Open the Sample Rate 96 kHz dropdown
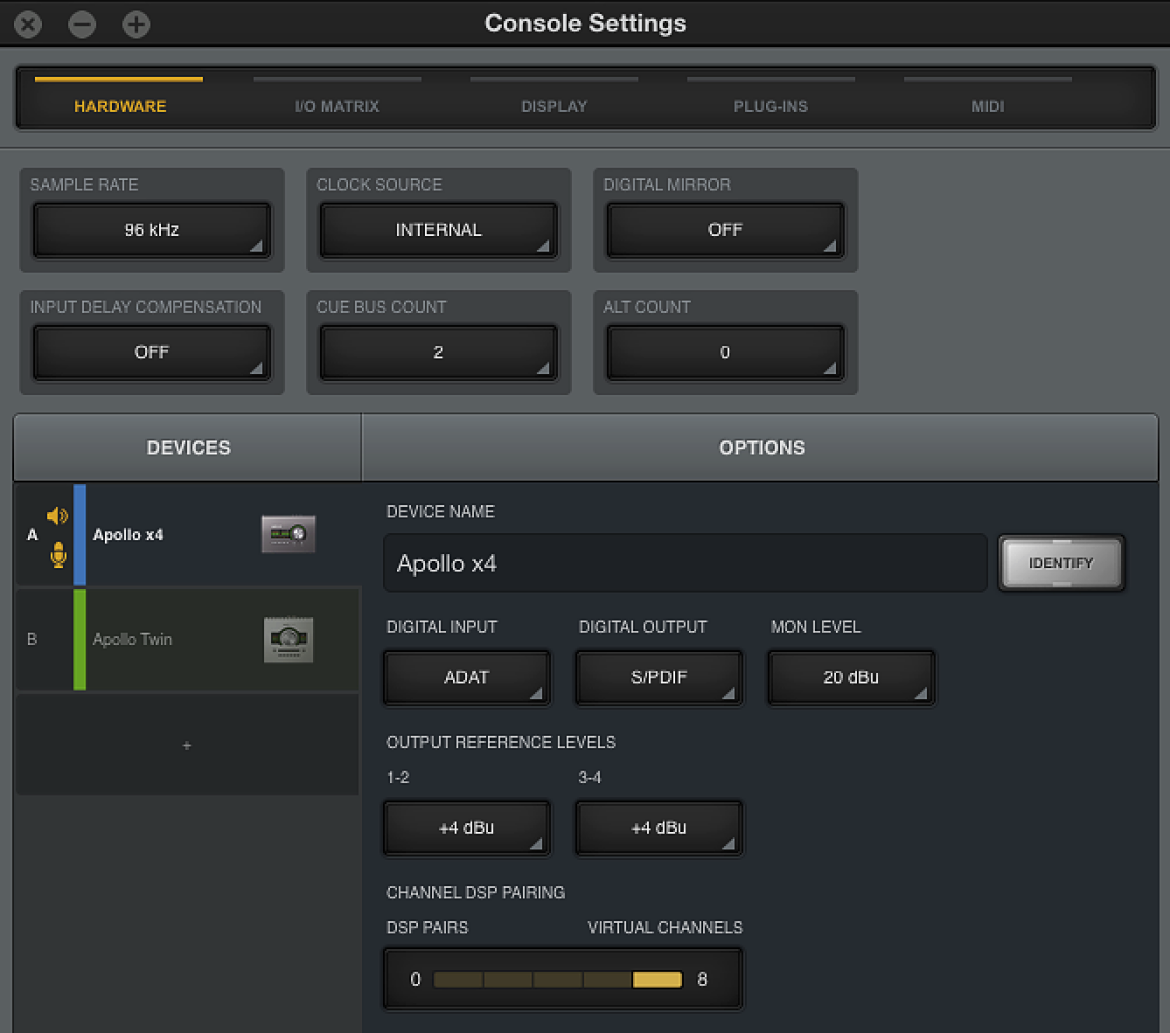This screenshot has height=1033, width=1170. [151, 230]
